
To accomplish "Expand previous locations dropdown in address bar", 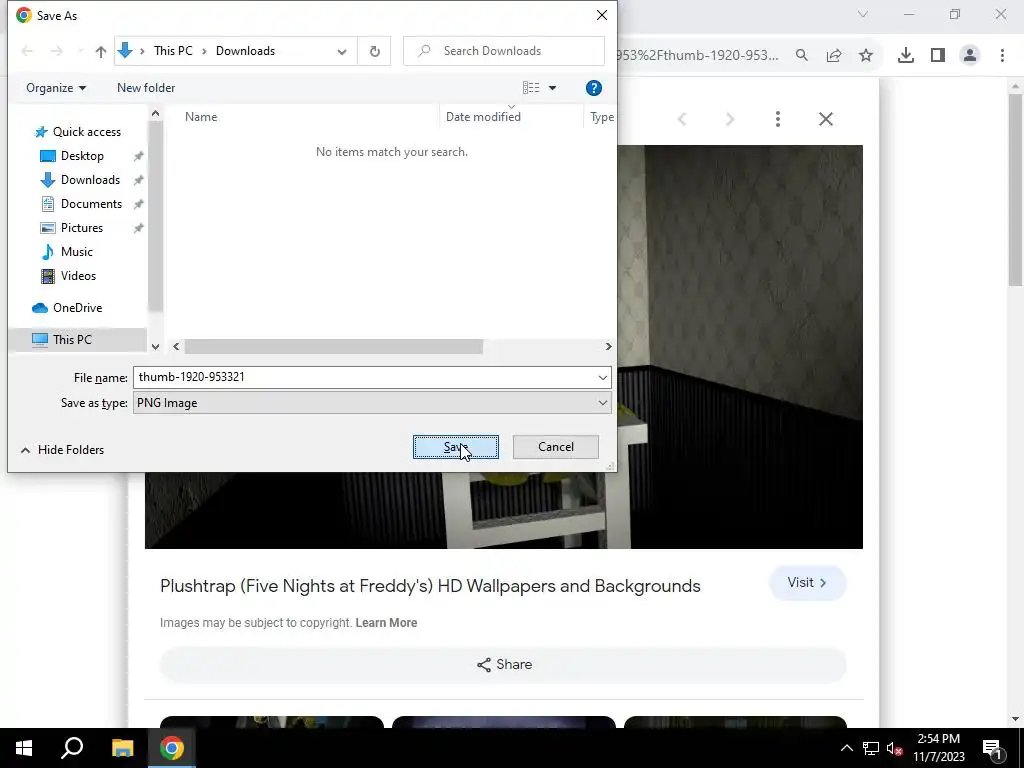I will point(342,51).
